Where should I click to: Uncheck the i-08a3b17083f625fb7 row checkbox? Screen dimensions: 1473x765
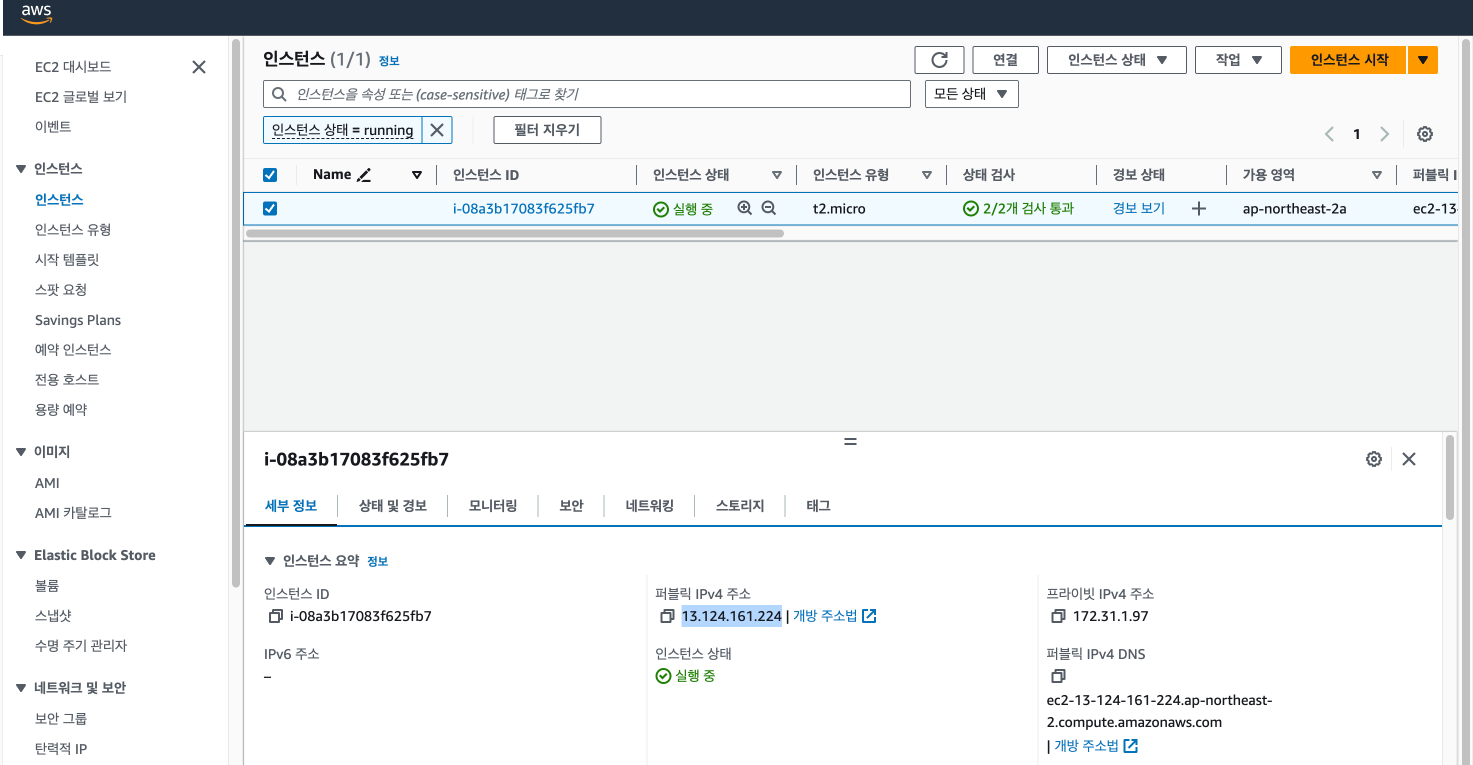point(270,209)
